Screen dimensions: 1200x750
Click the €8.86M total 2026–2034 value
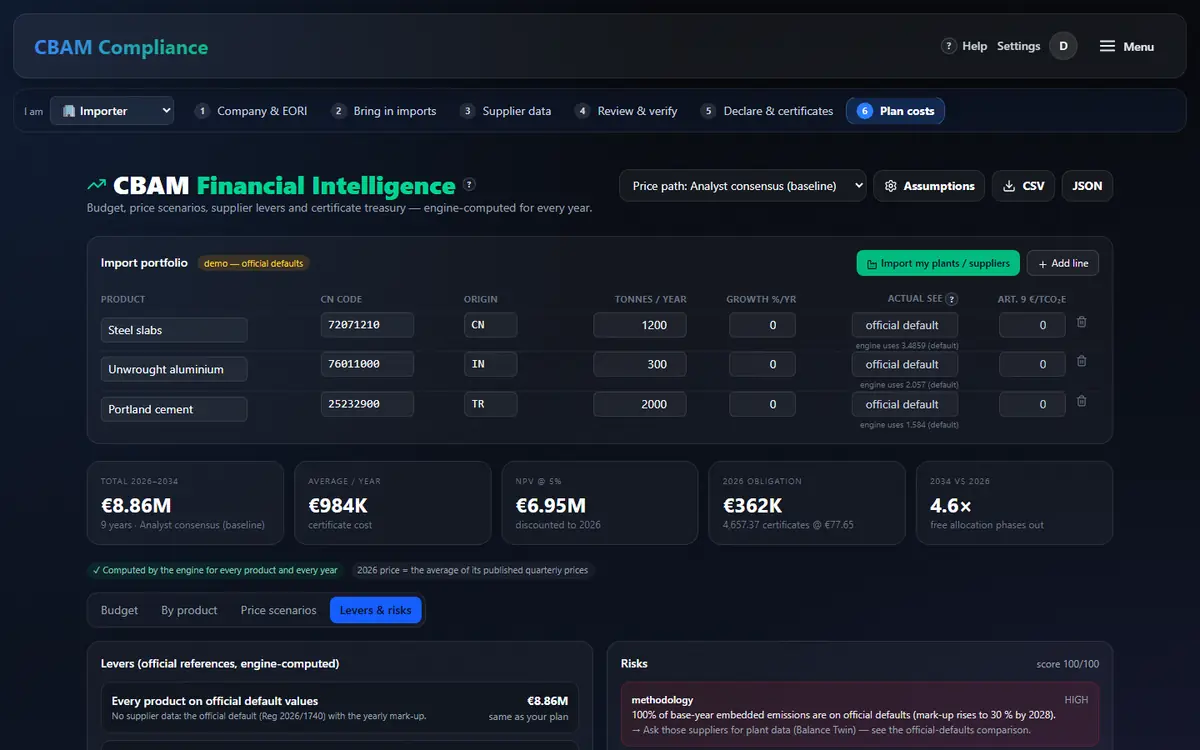(135, 505)
